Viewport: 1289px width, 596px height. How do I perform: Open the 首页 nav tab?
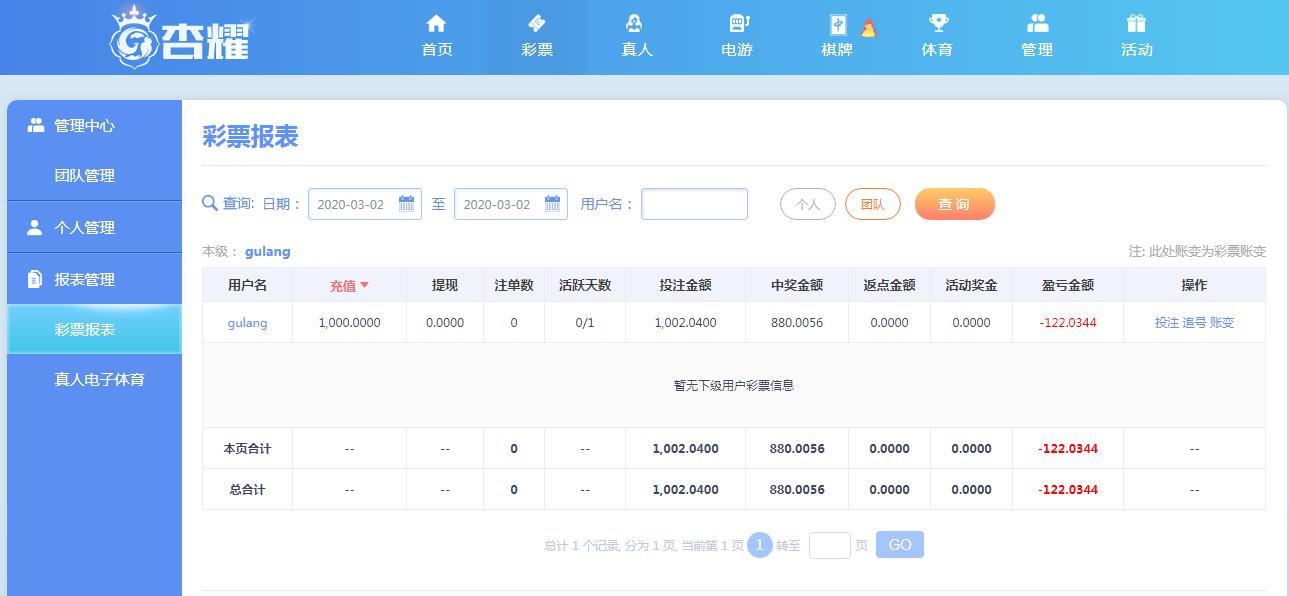[437, 37]
